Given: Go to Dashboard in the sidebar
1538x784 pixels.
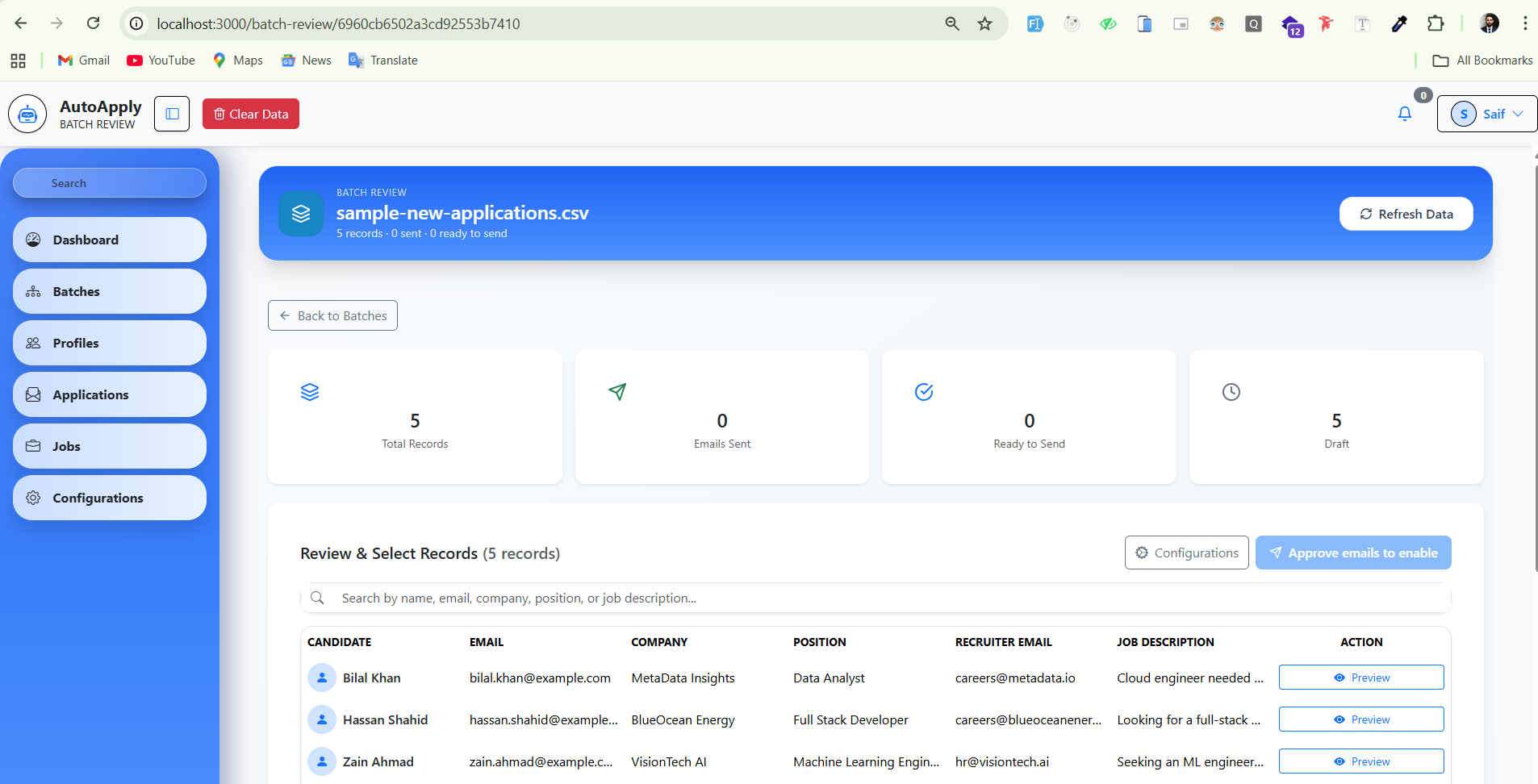Looking at the screenshot, I should click(x=110, y=240).
